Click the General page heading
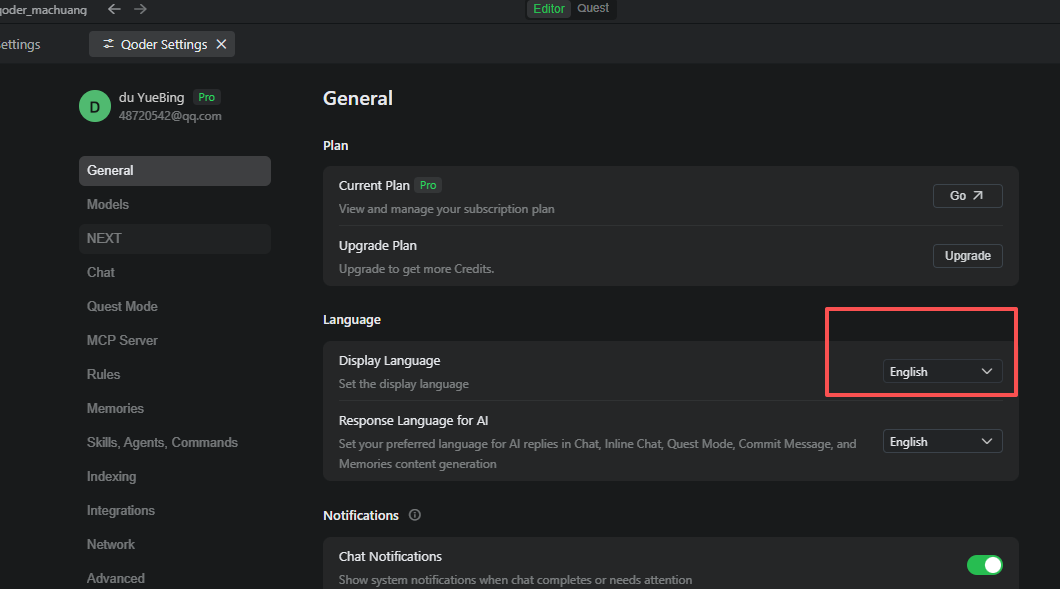 358,99
